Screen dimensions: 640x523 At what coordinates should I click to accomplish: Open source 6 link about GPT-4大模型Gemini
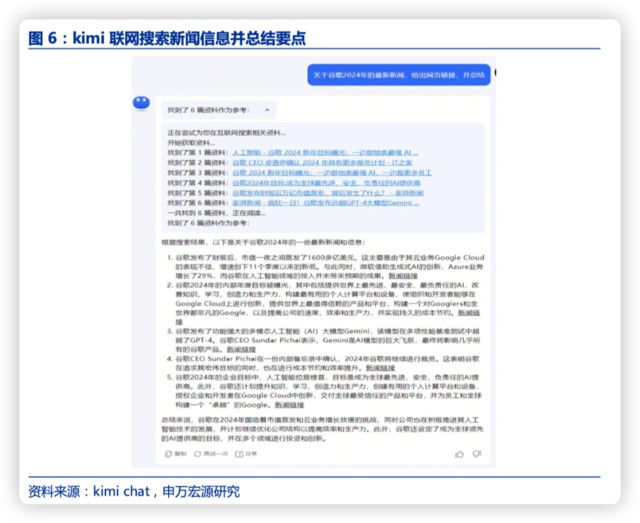pos(325,203)
